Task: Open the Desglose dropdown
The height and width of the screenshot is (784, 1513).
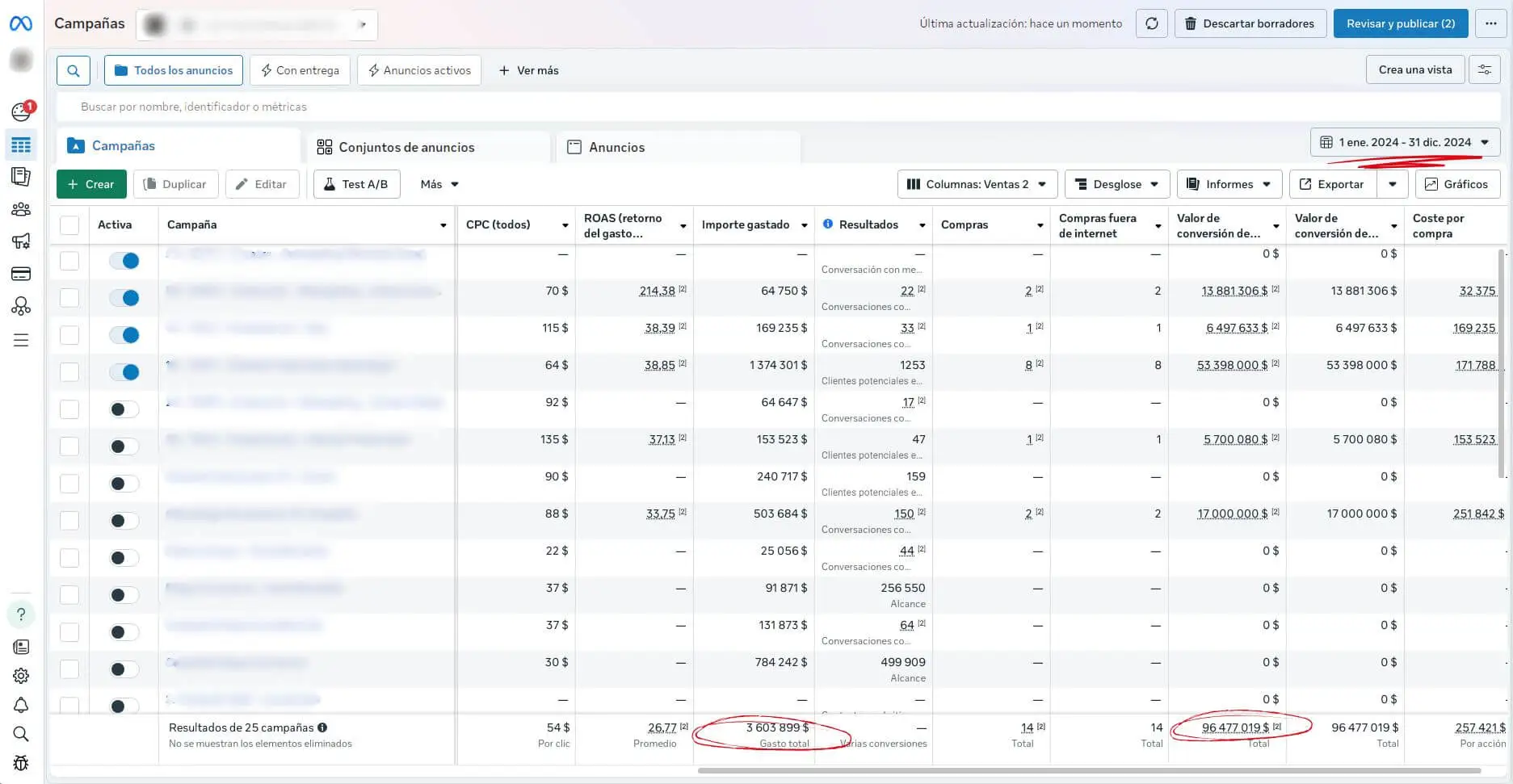Action: pos(1117,184)
